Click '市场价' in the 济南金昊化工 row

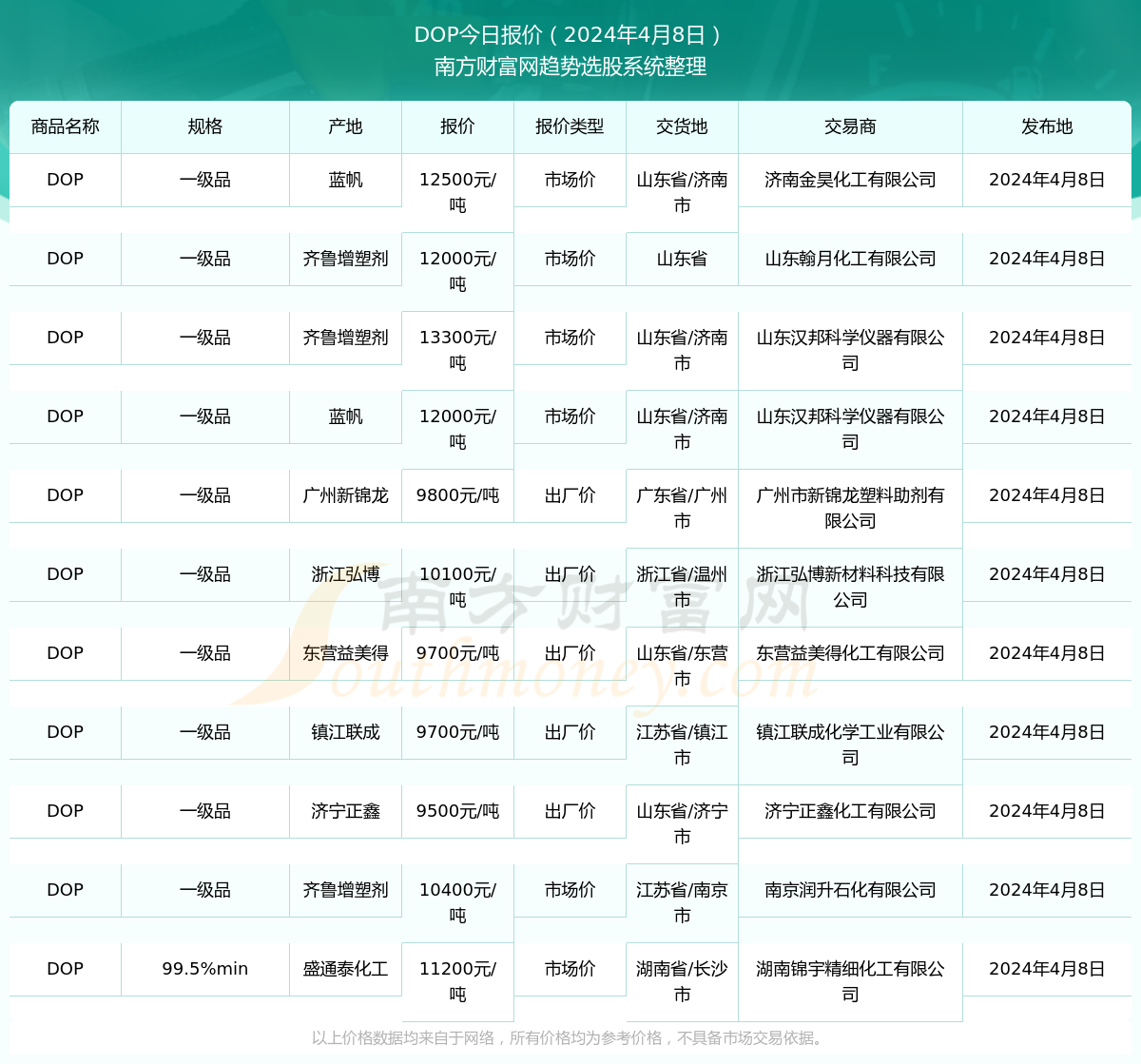tap(570, 180)
